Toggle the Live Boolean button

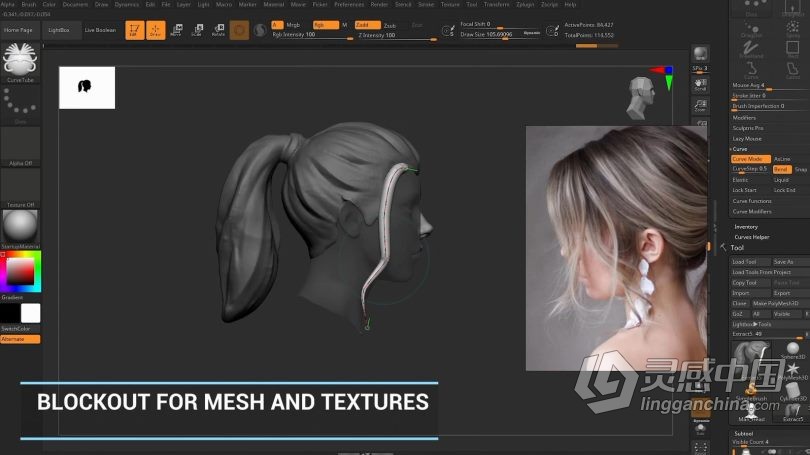click(100, 30)
